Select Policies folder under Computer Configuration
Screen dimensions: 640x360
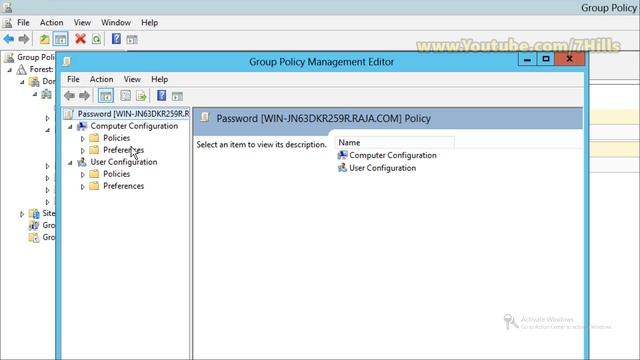[x=116, y=138]
